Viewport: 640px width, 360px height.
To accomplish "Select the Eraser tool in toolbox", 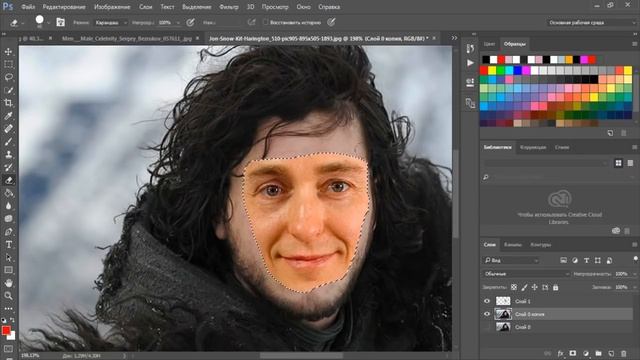I will 9,180.
